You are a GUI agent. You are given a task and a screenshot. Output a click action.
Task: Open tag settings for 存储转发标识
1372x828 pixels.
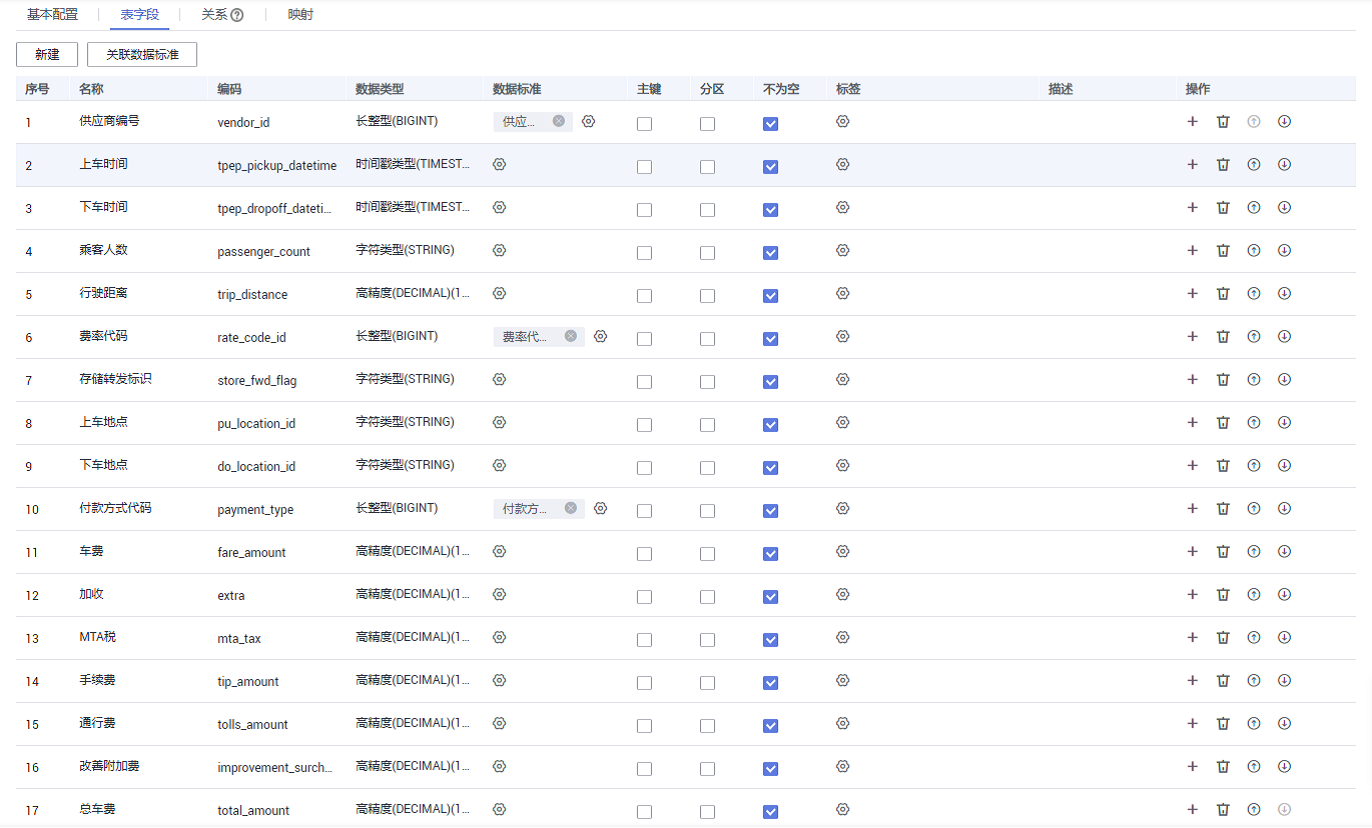pyautogui.click(x=843, y=380)
